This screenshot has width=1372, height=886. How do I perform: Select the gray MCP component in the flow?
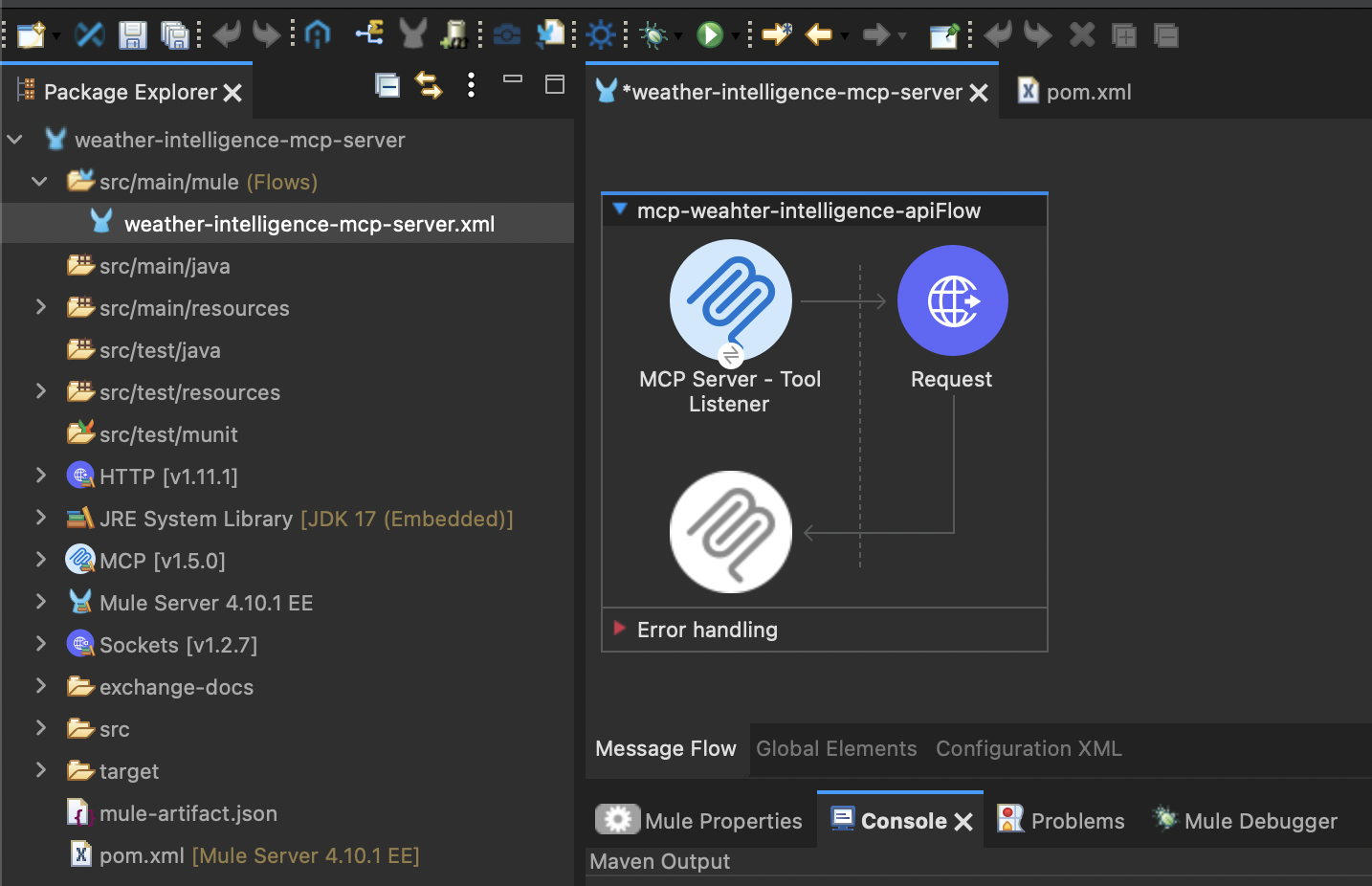coord(731,532)
